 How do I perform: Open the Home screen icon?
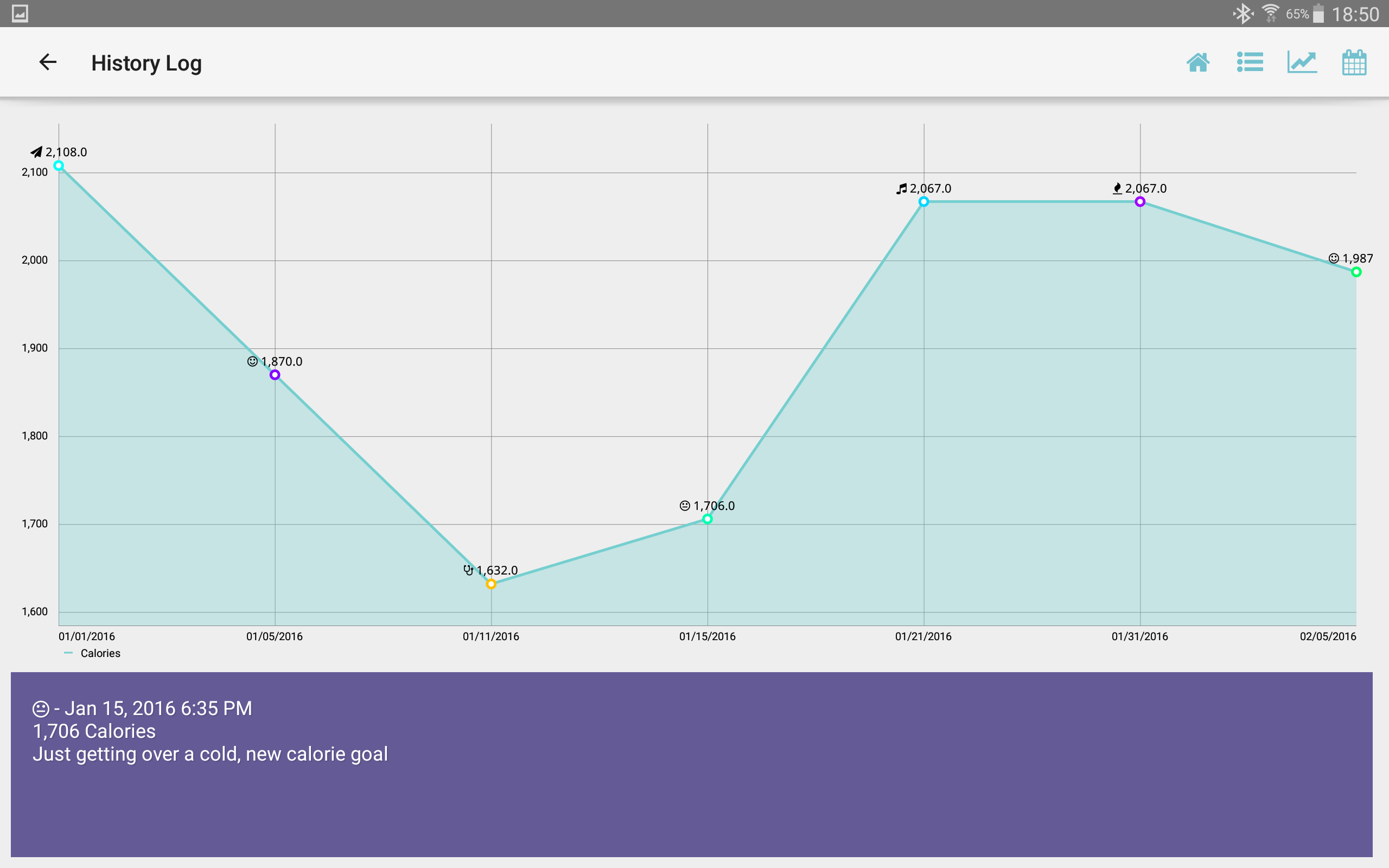[x=1198, y=62]
